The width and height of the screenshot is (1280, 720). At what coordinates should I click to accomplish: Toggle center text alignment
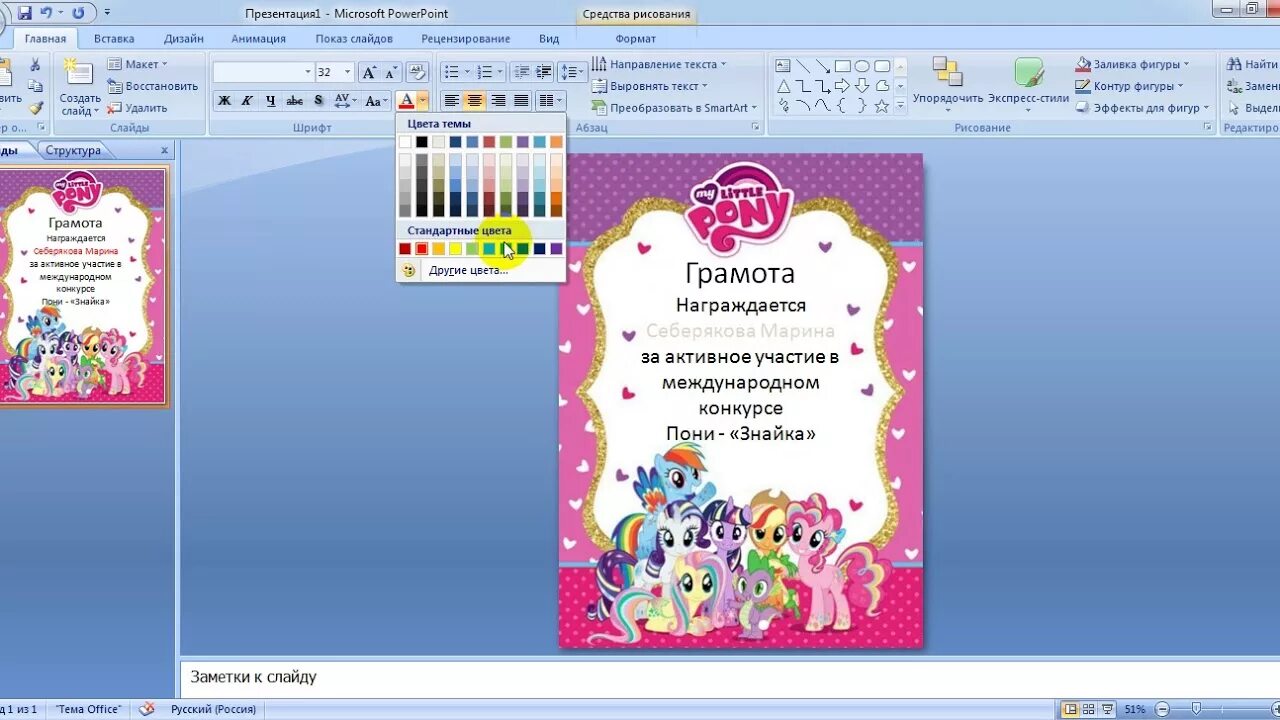click(x=475, y=101)
